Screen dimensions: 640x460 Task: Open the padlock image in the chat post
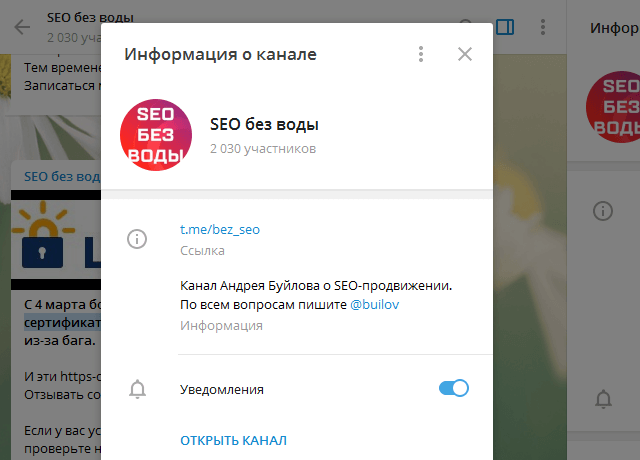coord(56,240)
